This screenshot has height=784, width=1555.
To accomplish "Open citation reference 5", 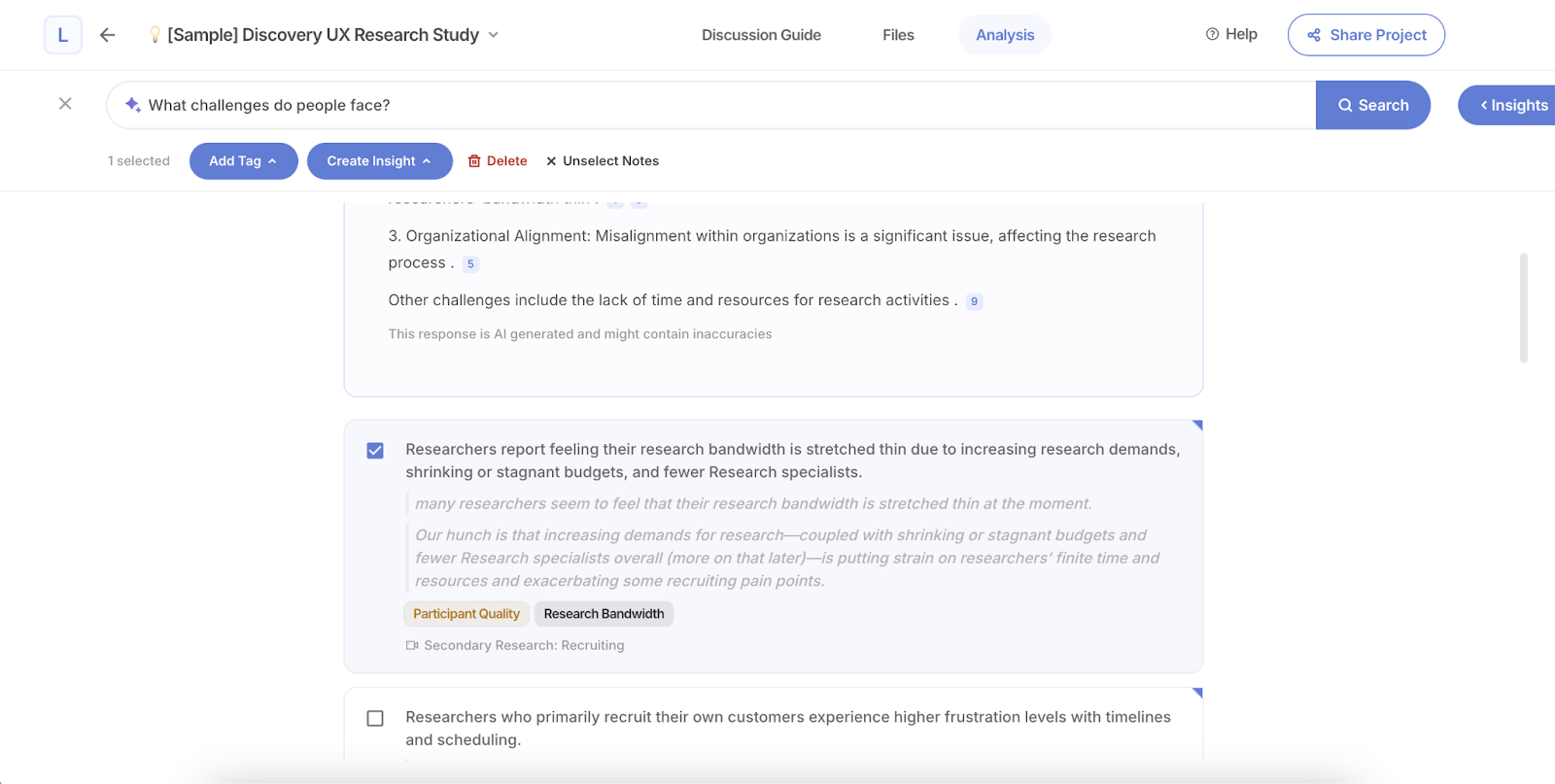I will [x=470, y=264].
